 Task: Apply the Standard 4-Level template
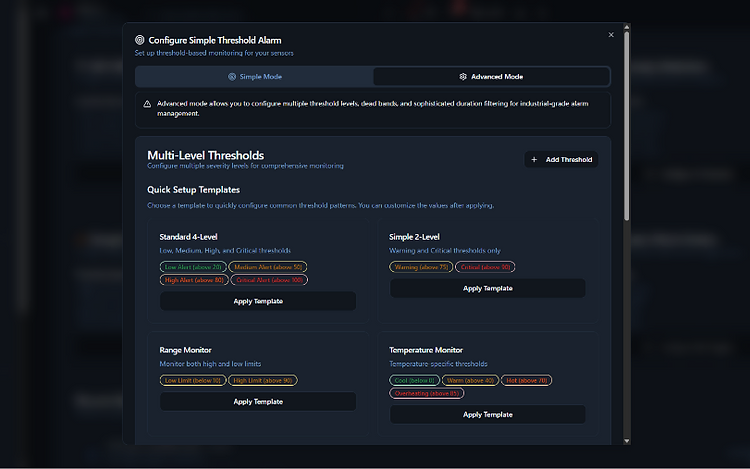click(258, 301)
